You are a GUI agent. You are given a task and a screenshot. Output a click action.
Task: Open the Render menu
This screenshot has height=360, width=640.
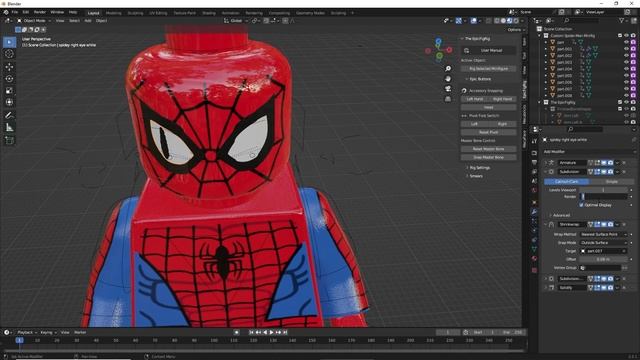click(x=40, y=12)
